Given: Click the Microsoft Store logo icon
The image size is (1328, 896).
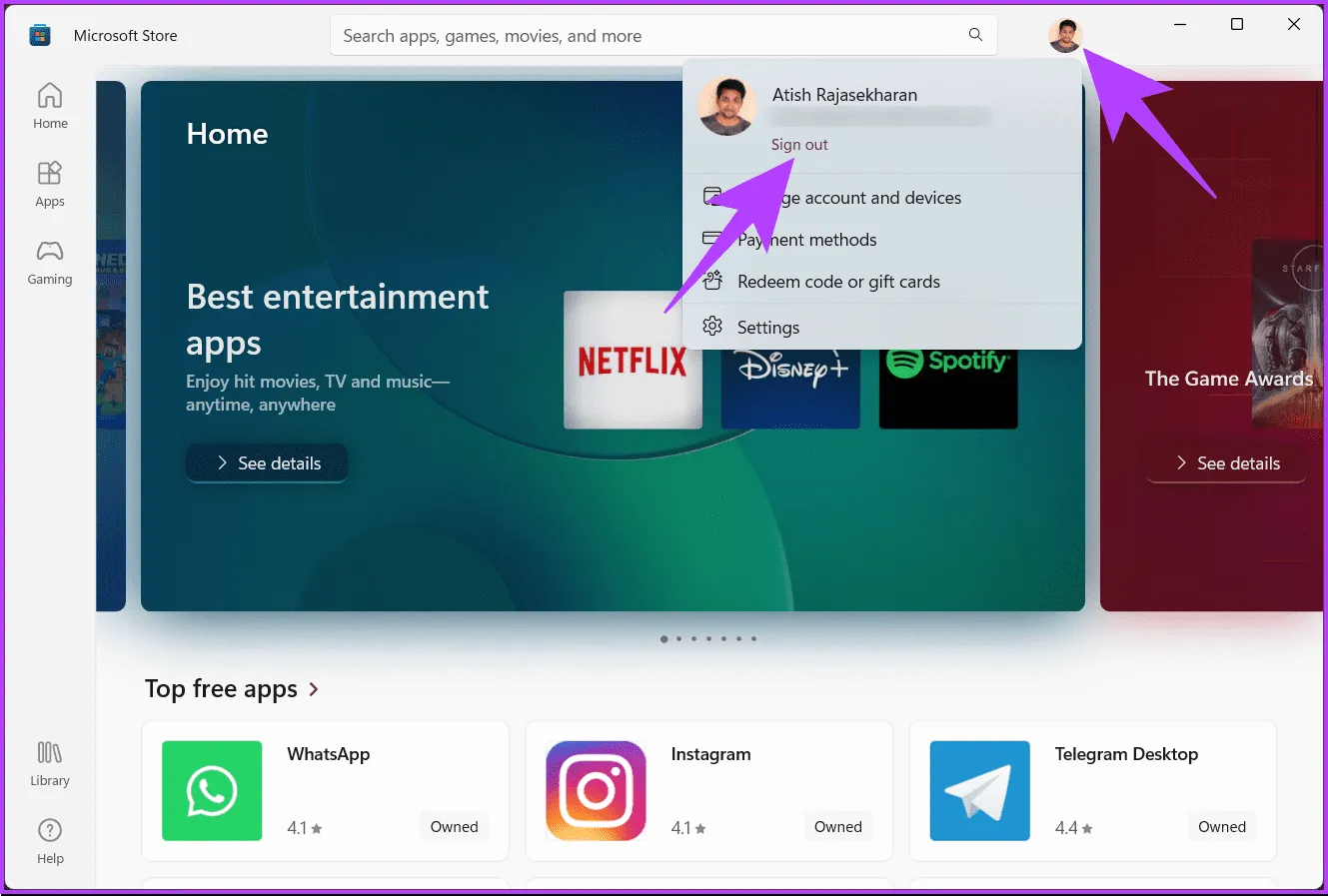Looking at the screenshot, I should (40, 36).
